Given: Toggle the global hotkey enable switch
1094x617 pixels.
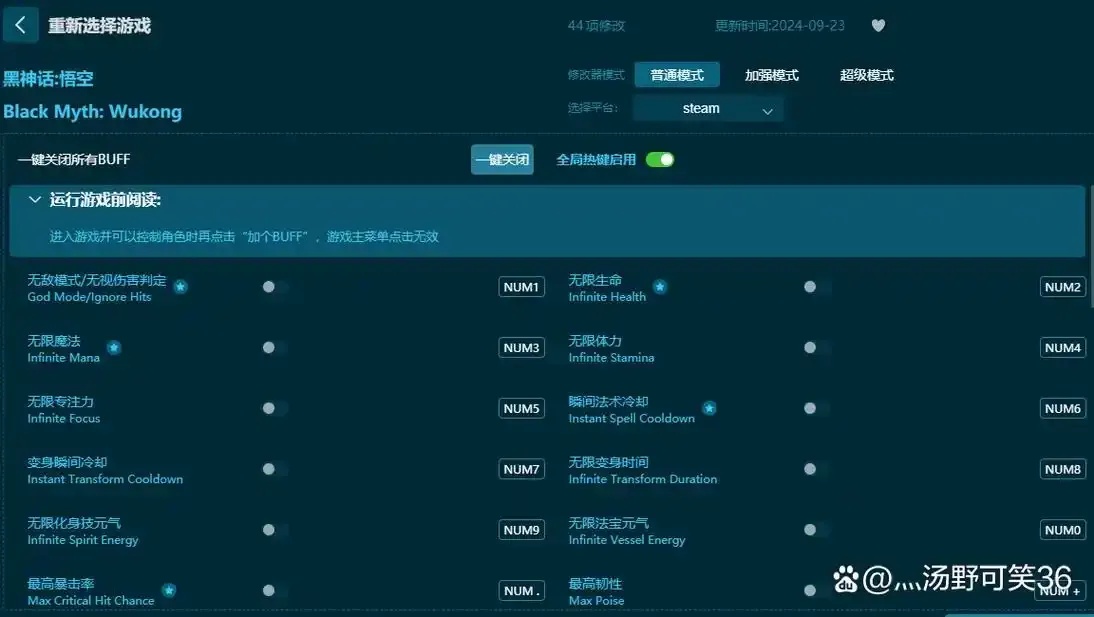Looking at the screenshot, I should coord(660,160).
